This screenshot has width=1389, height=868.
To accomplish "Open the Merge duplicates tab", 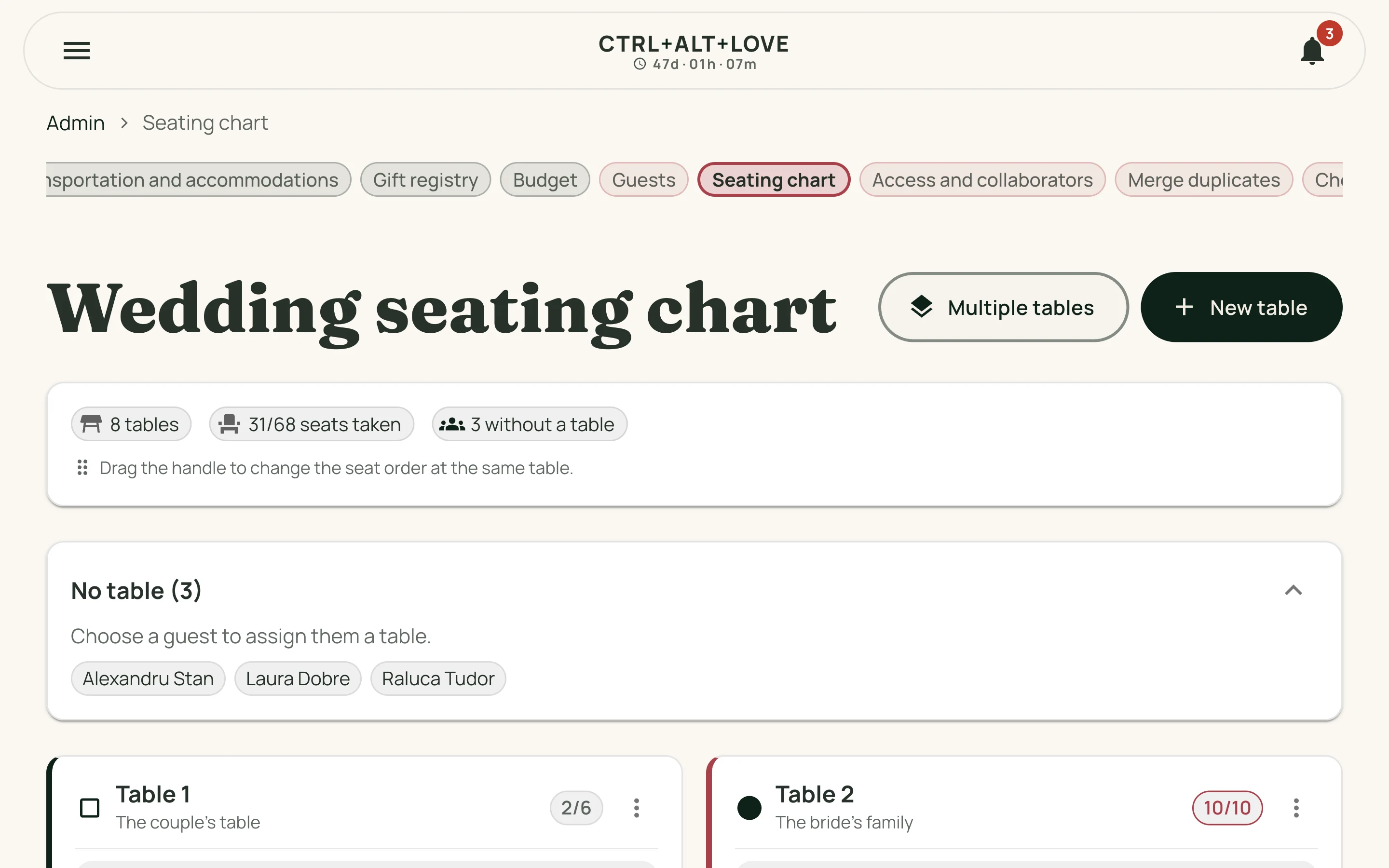I will point(1204,180).
